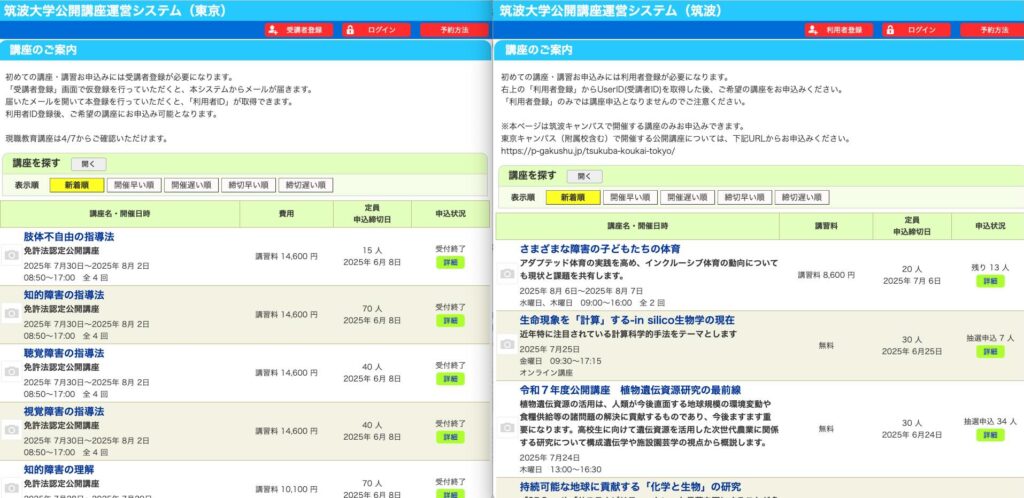Viewport: 1024px width, 498px height.
Task: Click 申込状況 header in Tsukuba window
Action: tap(990, 226)
